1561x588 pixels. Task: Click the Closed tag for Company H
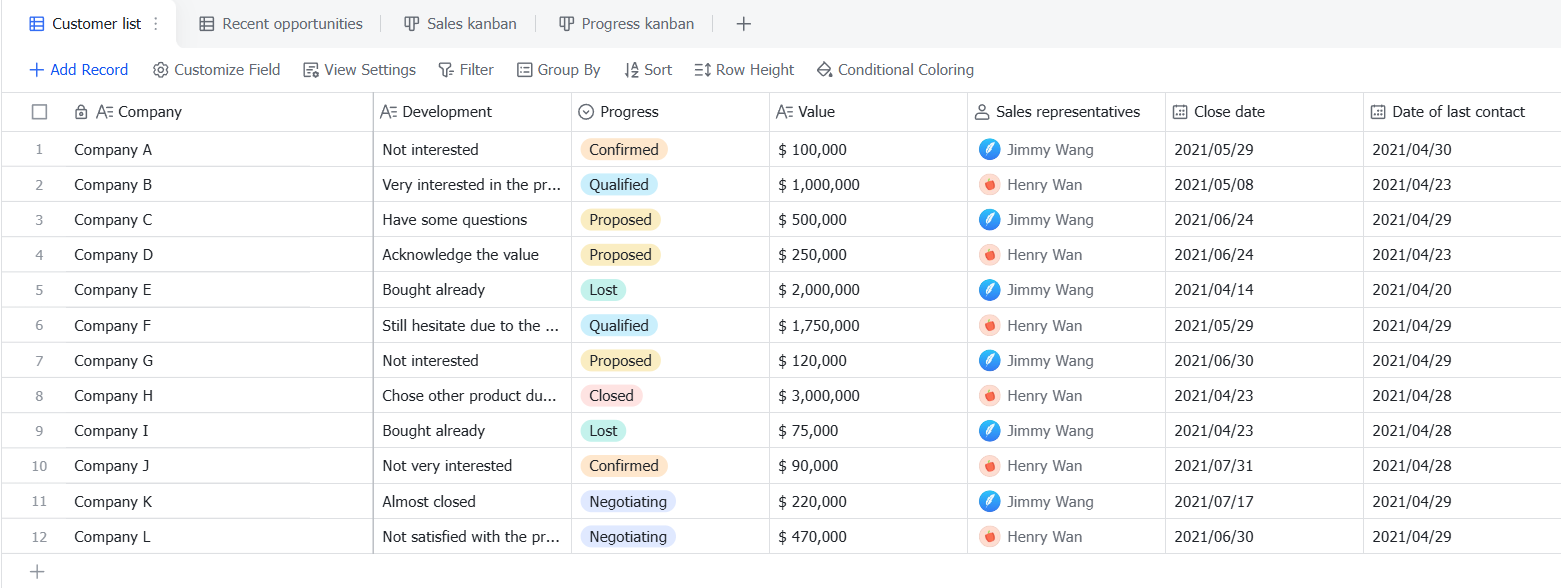click(611, 396)
